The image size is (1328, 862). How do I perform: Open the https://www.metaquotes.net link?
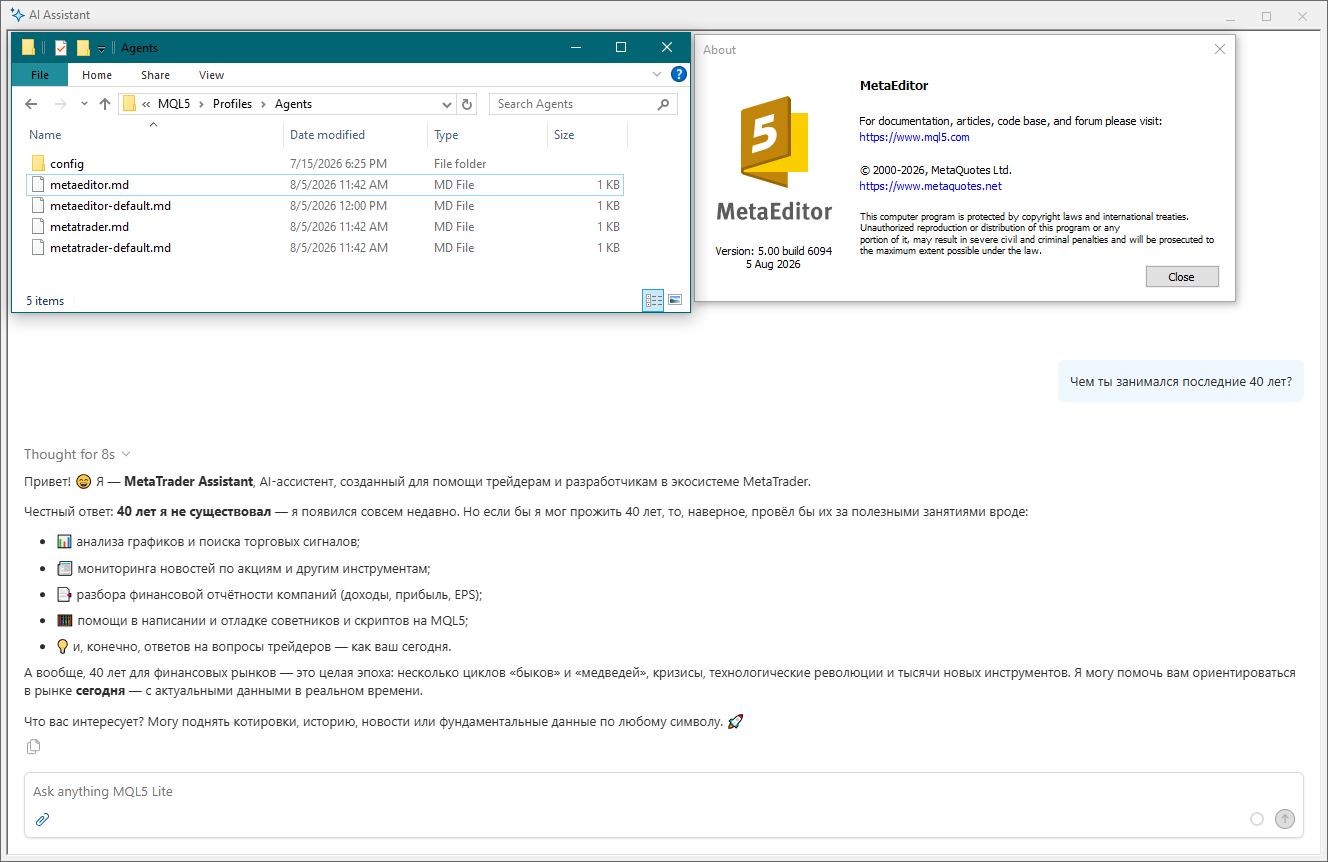click(x=930, y=186)
